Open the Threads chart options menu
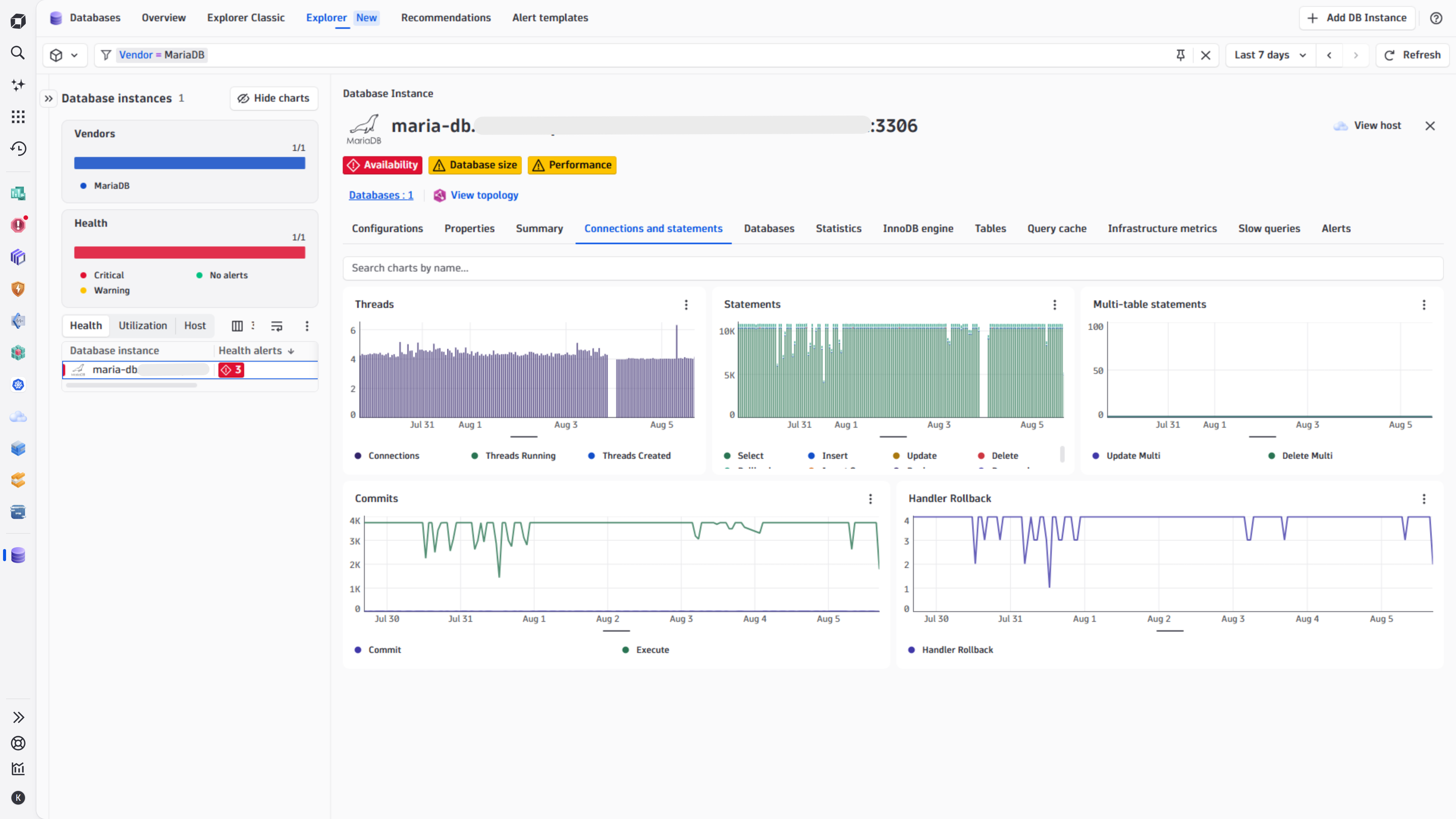Screen dimensions: 1456x819 click(686, 304)
